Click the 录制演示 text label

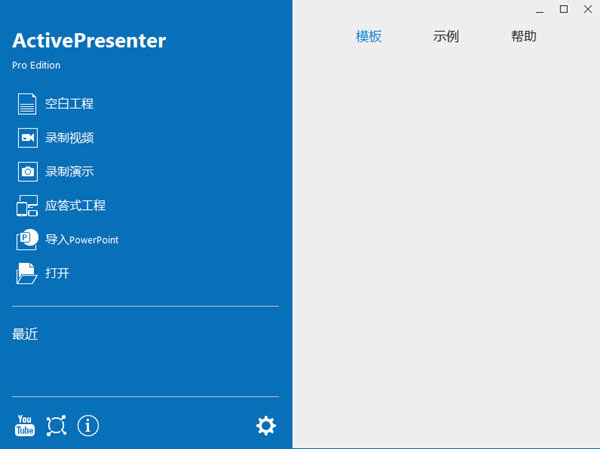pos(69,171)
